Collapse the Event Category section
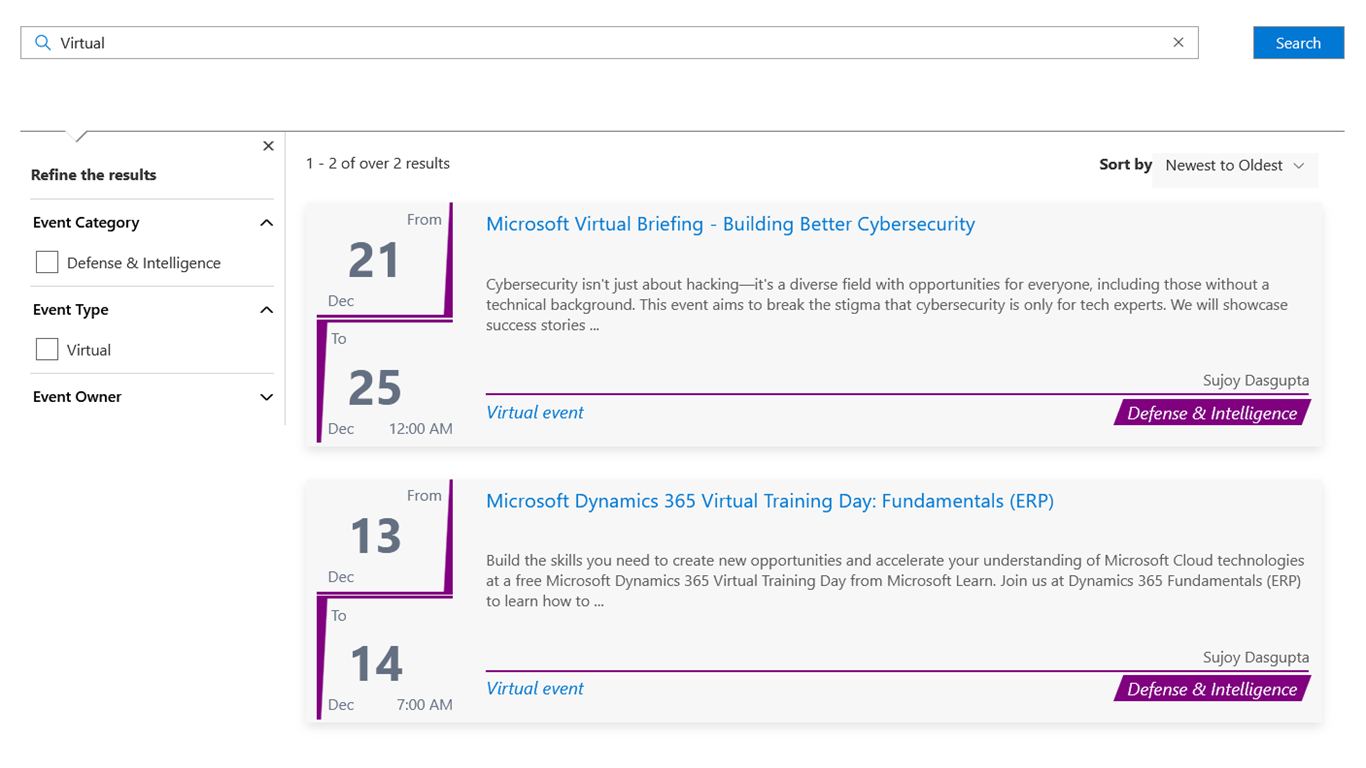Screen dimensions: 1366x768 266,223
